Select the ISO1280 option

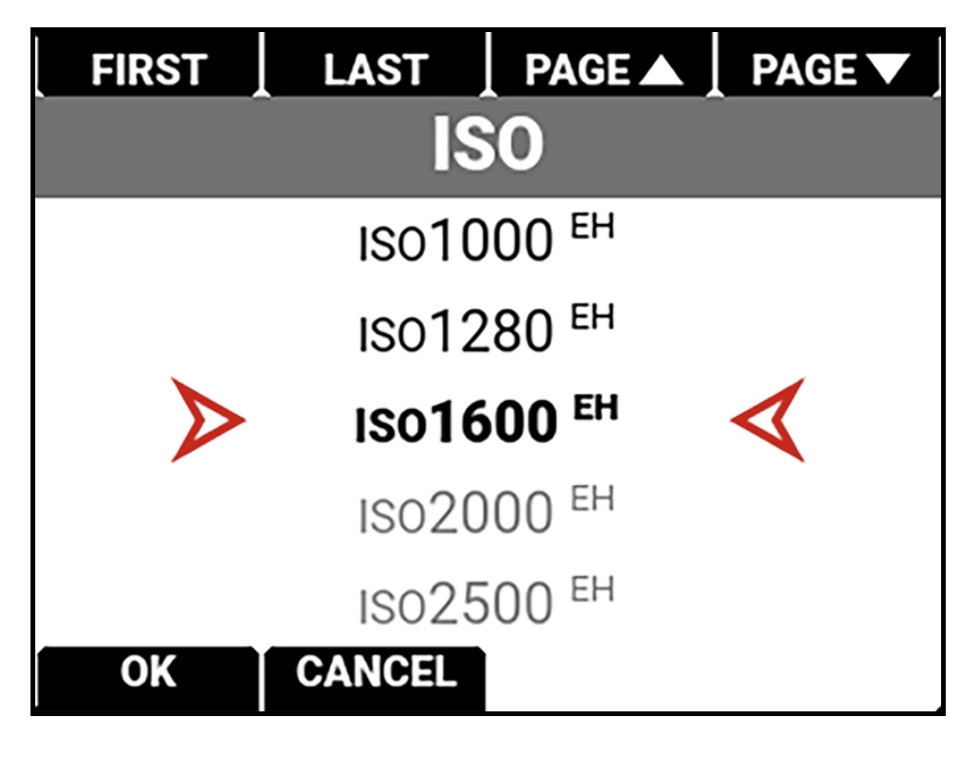(x=487, y=329)
